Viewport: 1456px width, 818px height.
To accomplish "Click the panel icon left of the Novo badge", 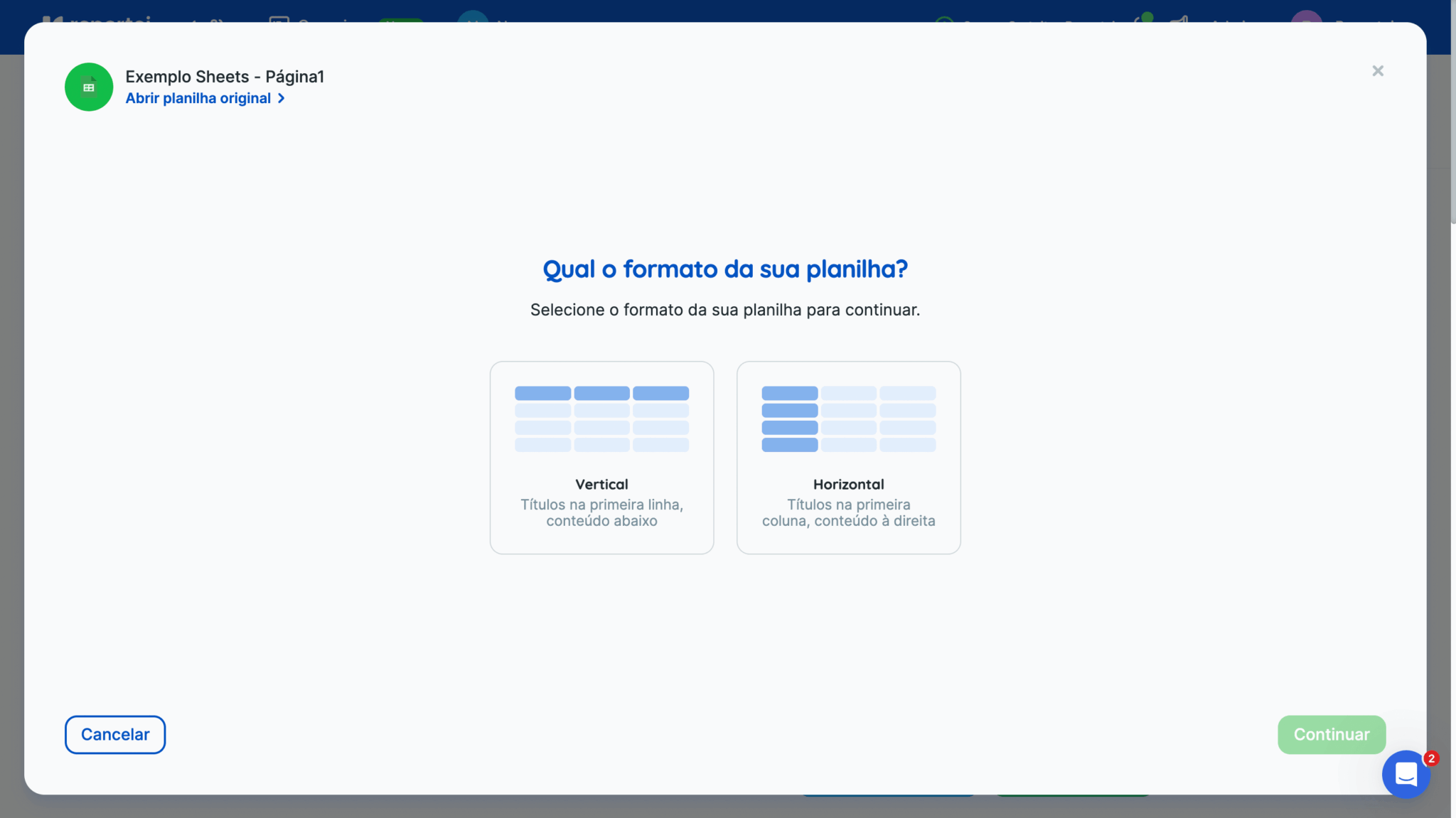I will [x=278, y=21].
